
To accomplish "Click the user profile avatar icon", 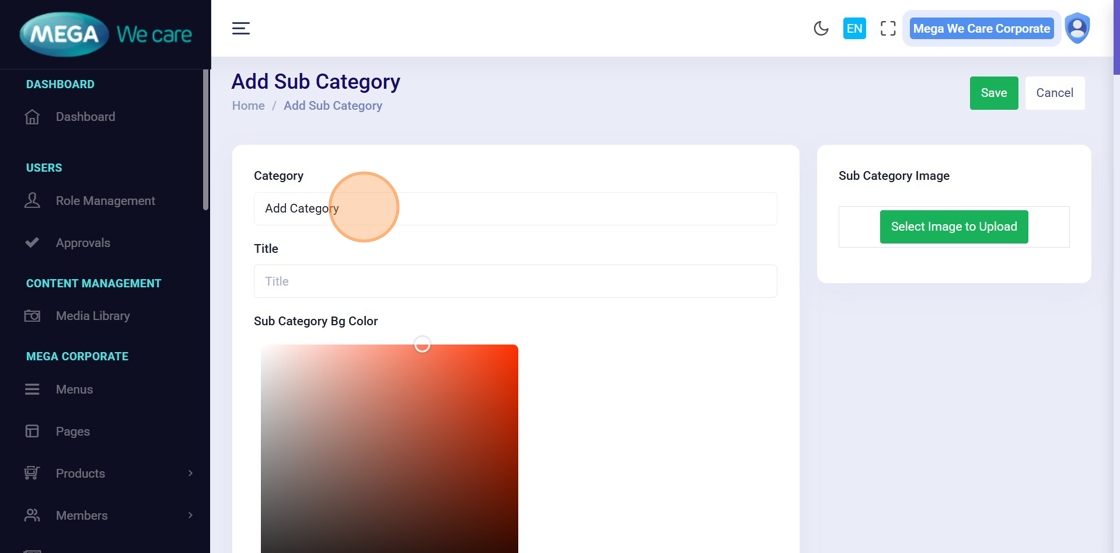I will tap(1077, 28).
